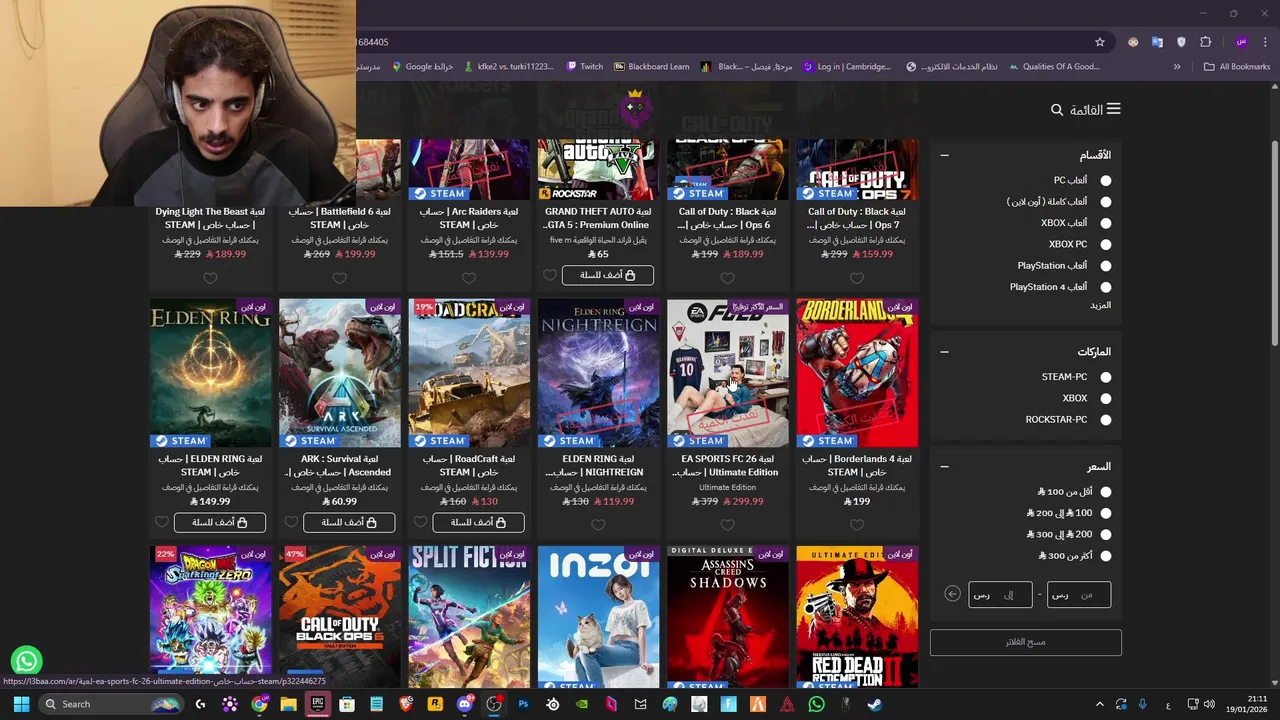
Task: Add GTA 5 Premium Online to cart
Action: 608,275
